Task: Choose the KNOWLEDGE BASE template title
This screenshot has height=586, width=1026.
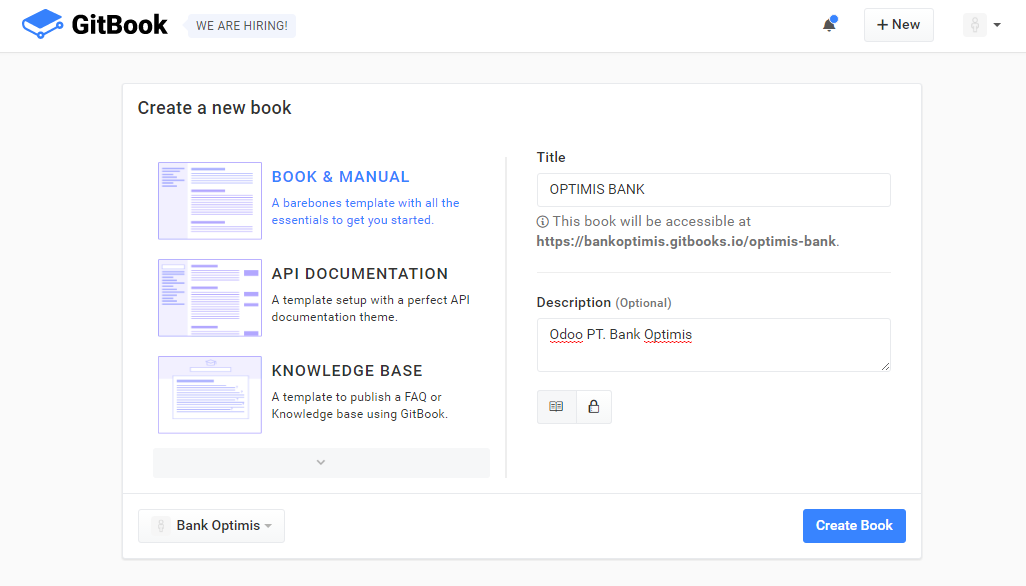Action: tap(347, 371)
